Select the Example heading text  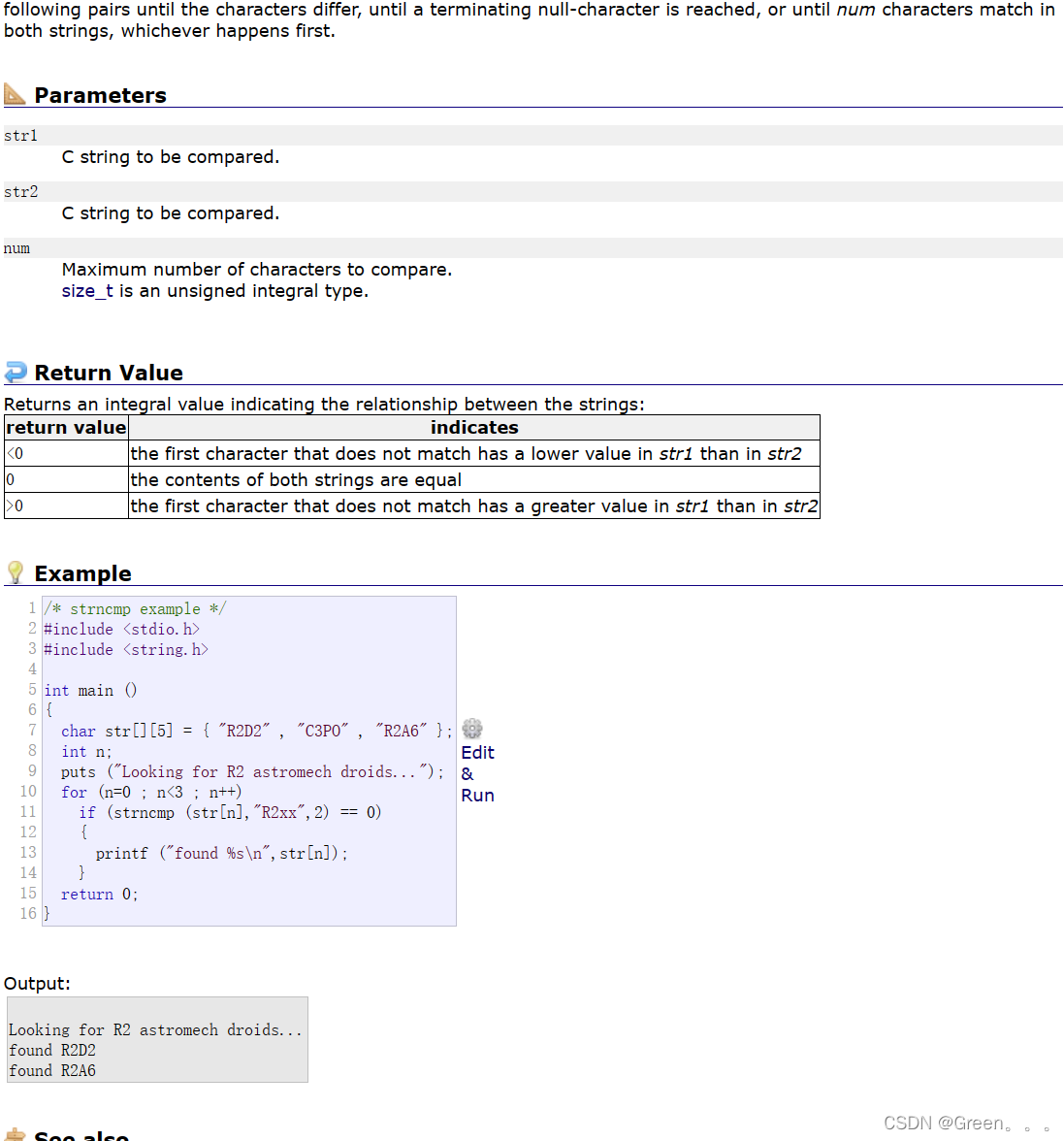82,573
